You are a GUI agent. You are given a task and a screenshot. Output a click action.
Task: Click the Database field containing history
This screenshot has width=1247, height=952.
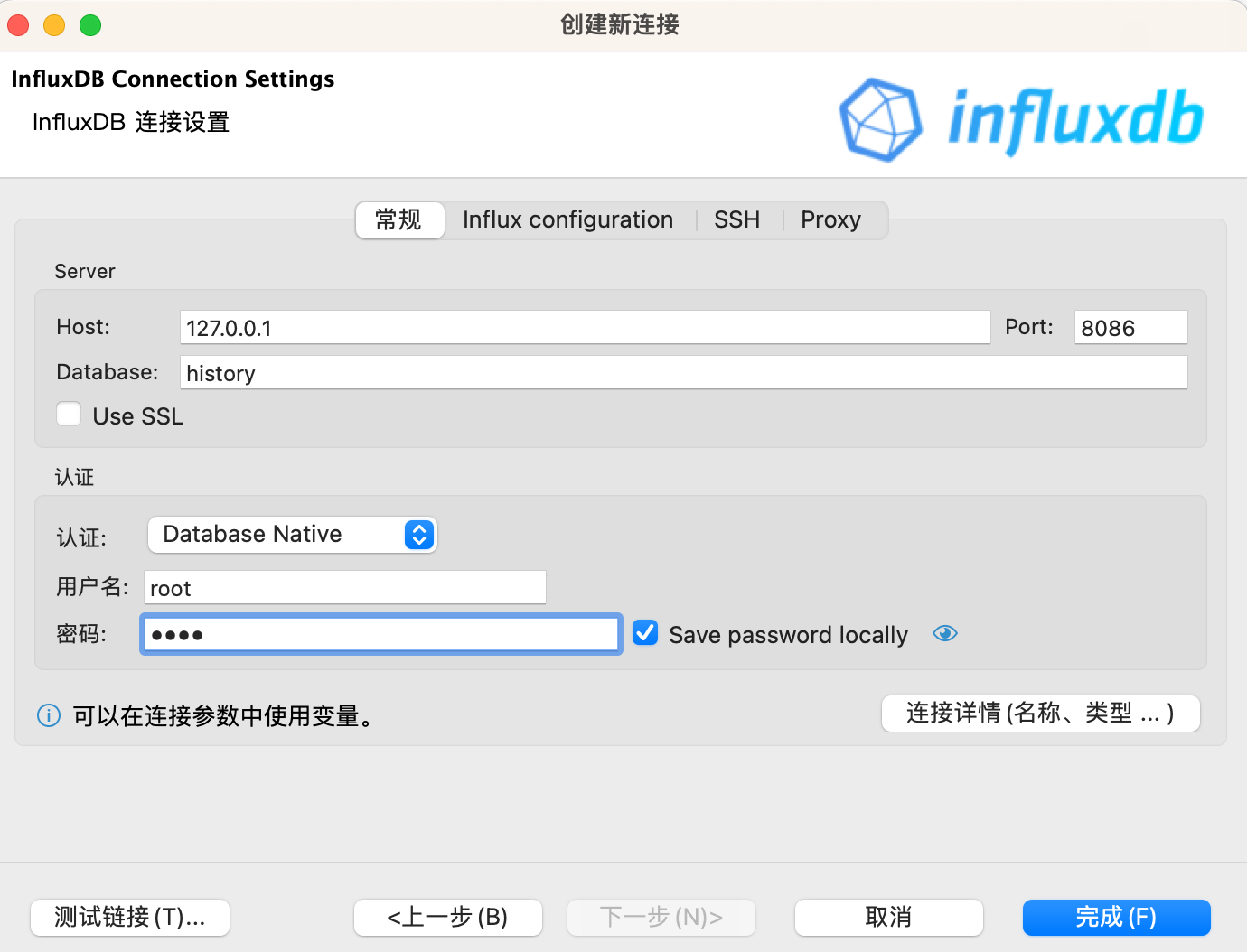click(x=684, y=372)
